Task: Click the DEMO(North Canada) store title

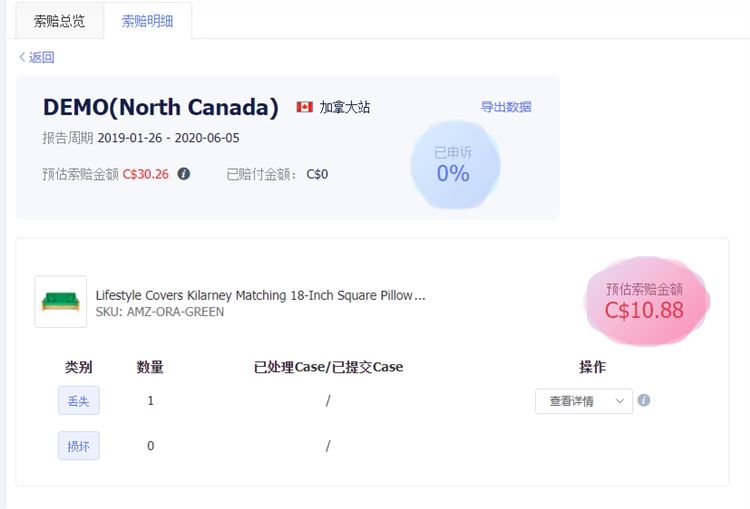Action: point(161,107)
